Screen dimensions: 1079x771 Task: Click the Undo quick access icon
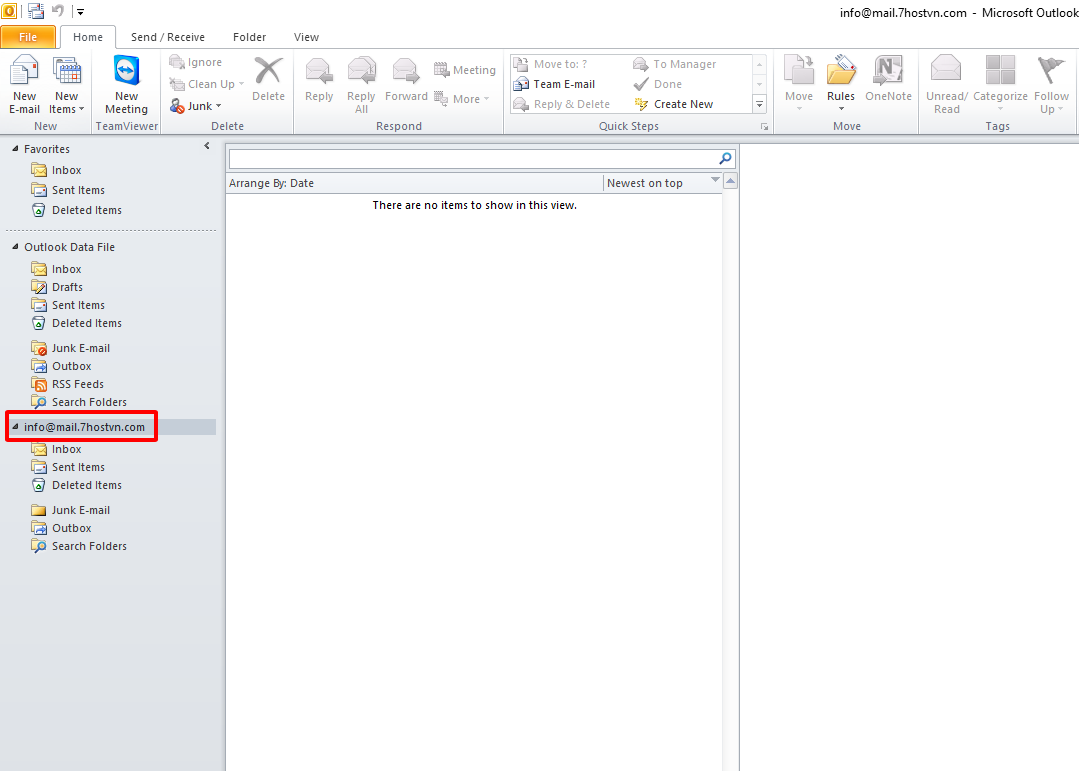[58, 11]
